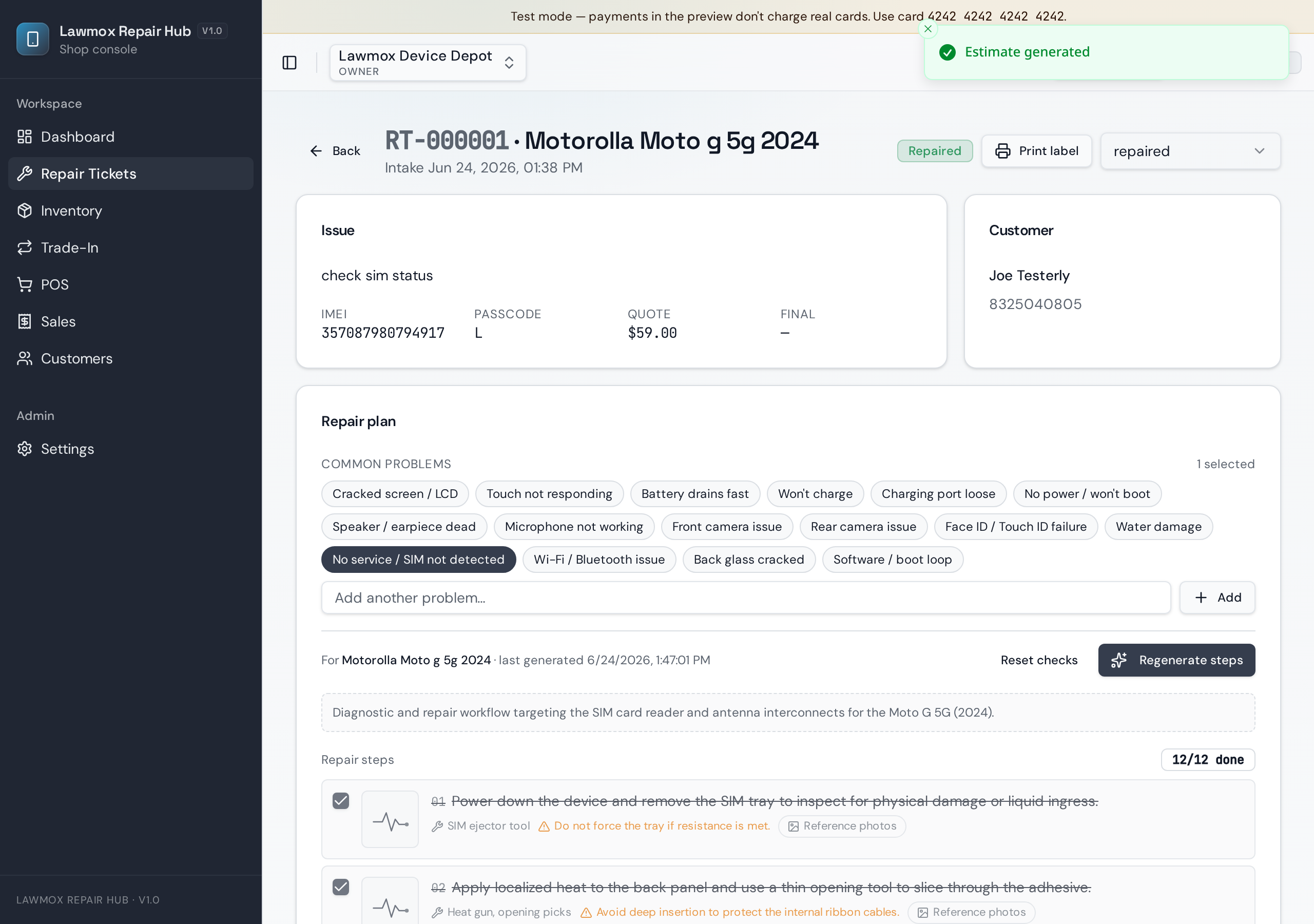
Task: Dismiss the Estimate generated toast
Action: pyautogui.click(x=927, y=29)
